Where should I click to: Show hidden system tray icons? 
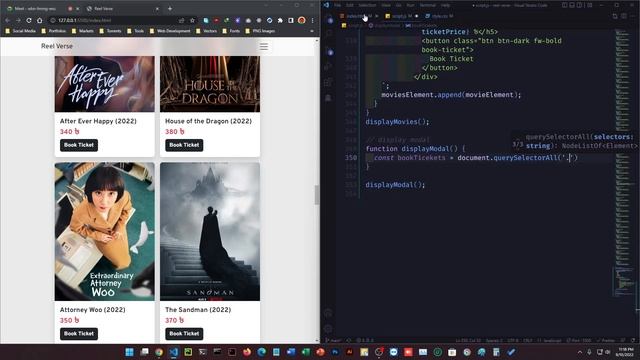[x=580, y=352]
